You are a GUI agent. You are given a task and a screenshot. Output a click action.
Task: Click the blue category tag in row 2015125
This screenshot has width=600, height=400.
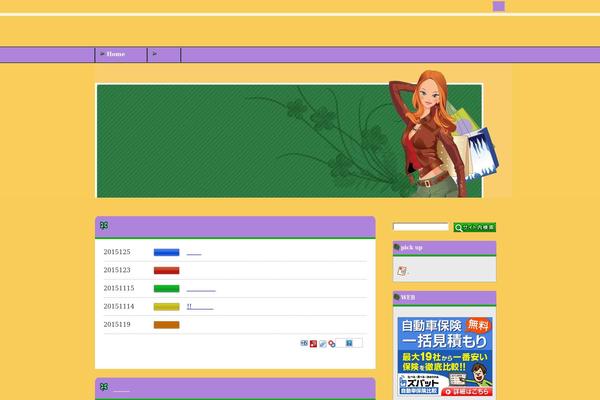[166, 252]
